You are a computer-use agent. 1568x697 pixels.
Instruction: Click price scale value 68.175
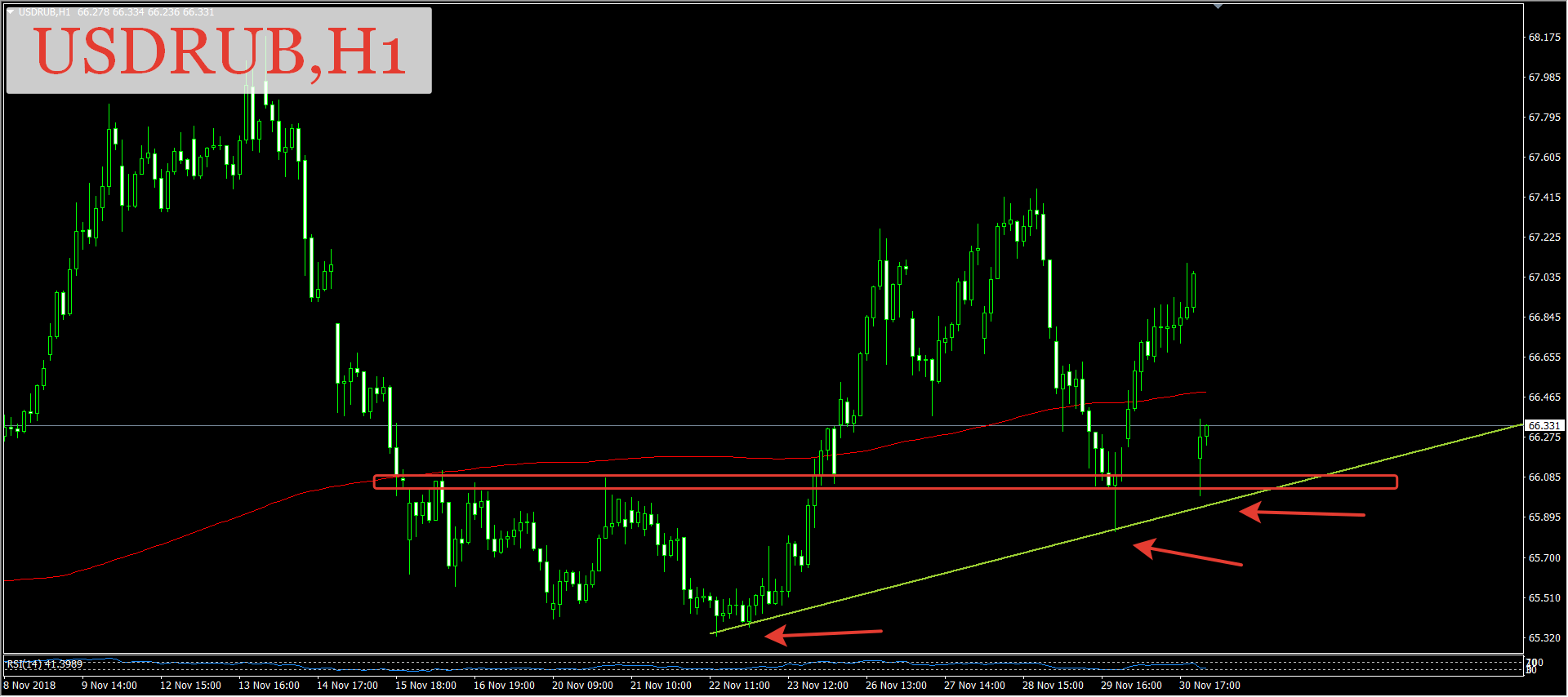1544,38
